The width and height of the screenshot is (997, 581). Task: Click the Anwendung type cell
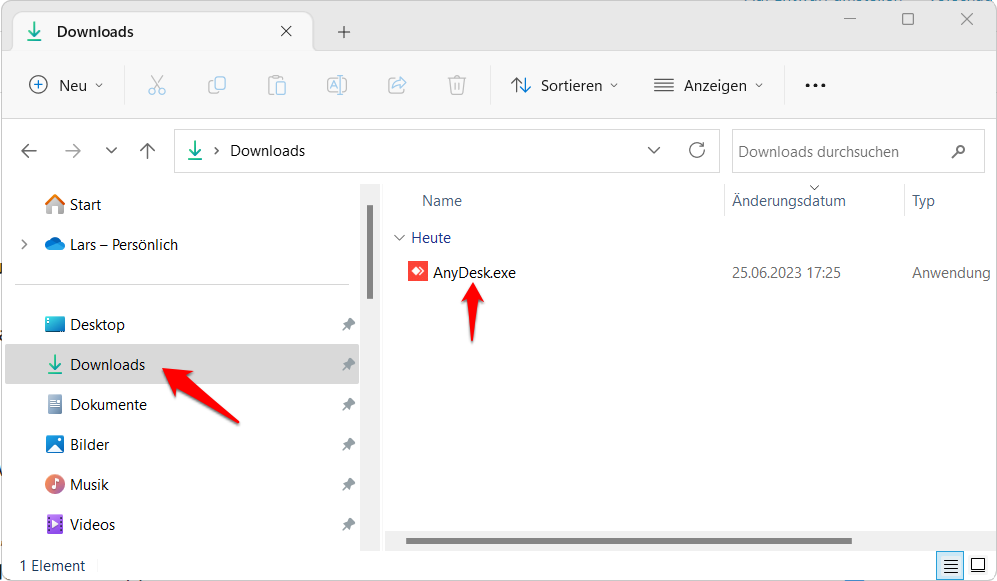(951, 273)
